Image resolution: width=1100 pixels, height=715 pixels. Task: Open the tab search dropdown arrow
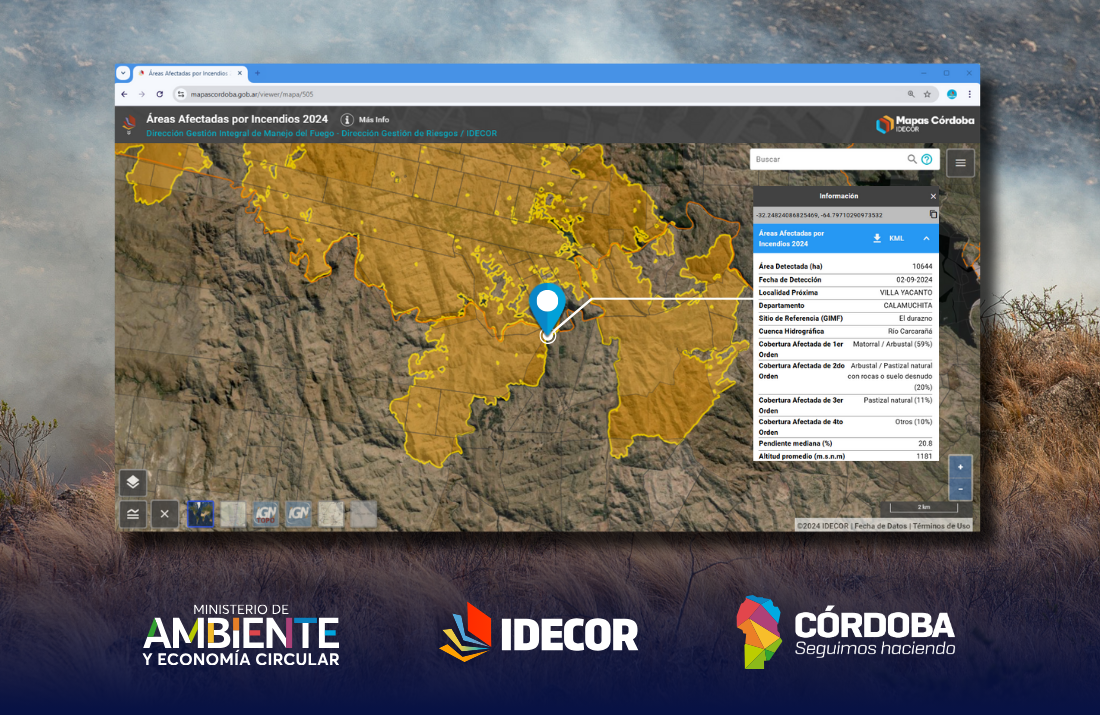(123, 73)
